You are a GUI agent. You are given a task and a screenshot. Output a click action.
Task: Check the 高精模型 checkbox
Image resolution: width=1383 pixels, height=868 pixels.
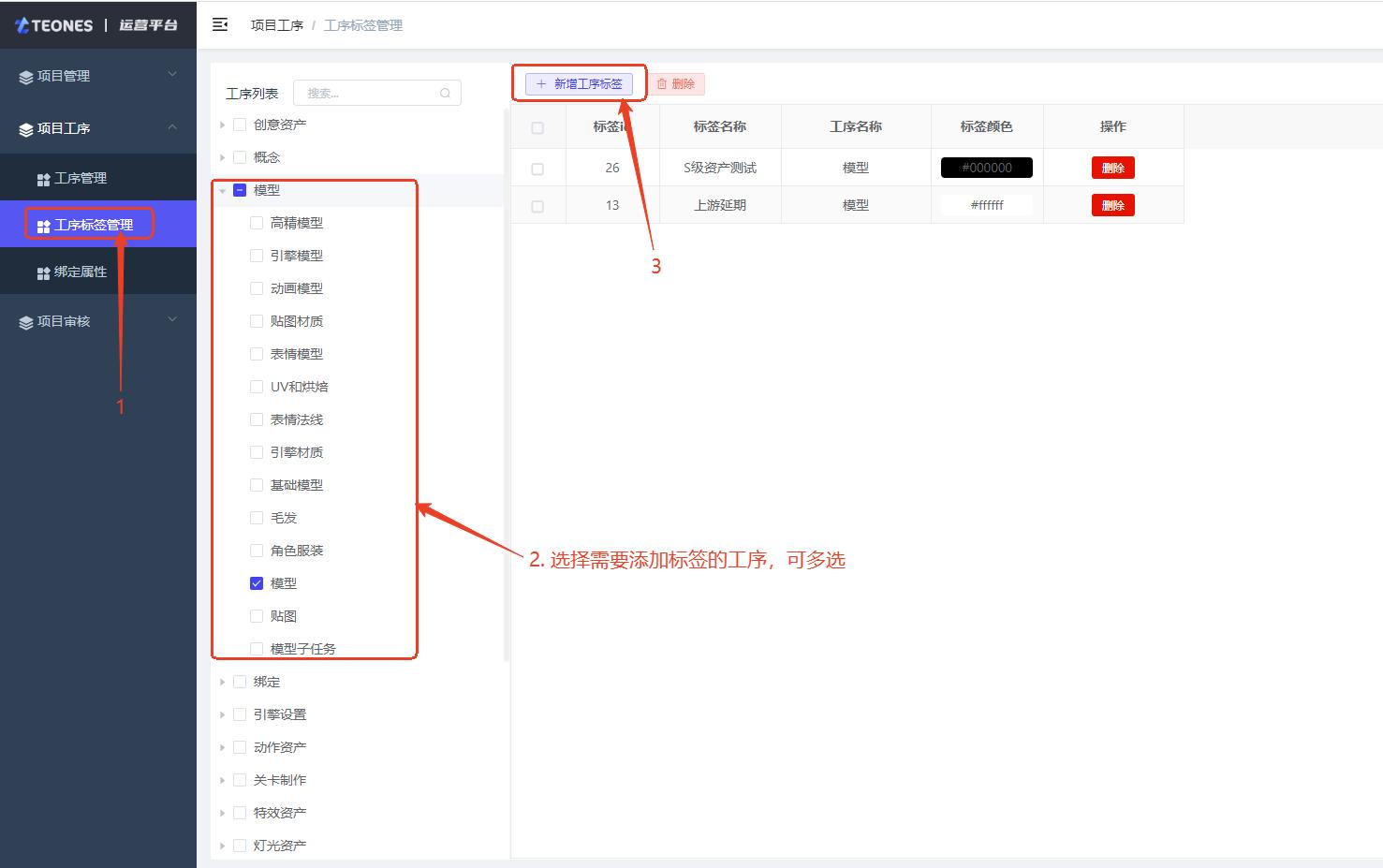click(x=257, y=223)
